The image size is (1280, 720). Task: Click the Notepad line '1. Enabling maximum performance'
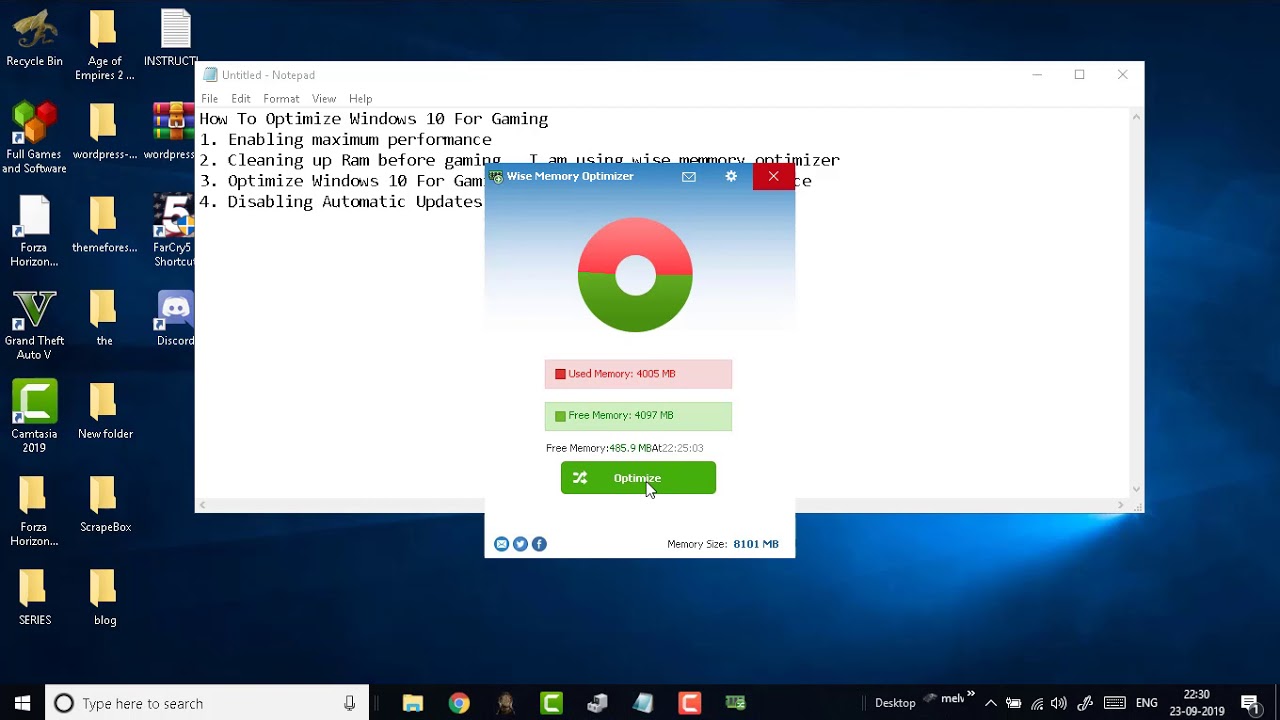[345, 140]
